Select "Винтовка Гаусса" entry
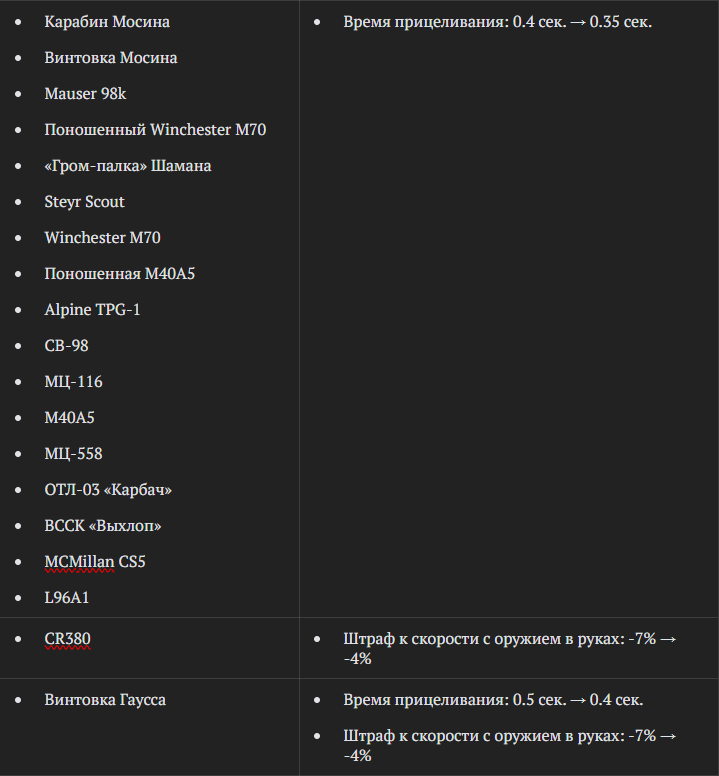 (x=105, y=700)
